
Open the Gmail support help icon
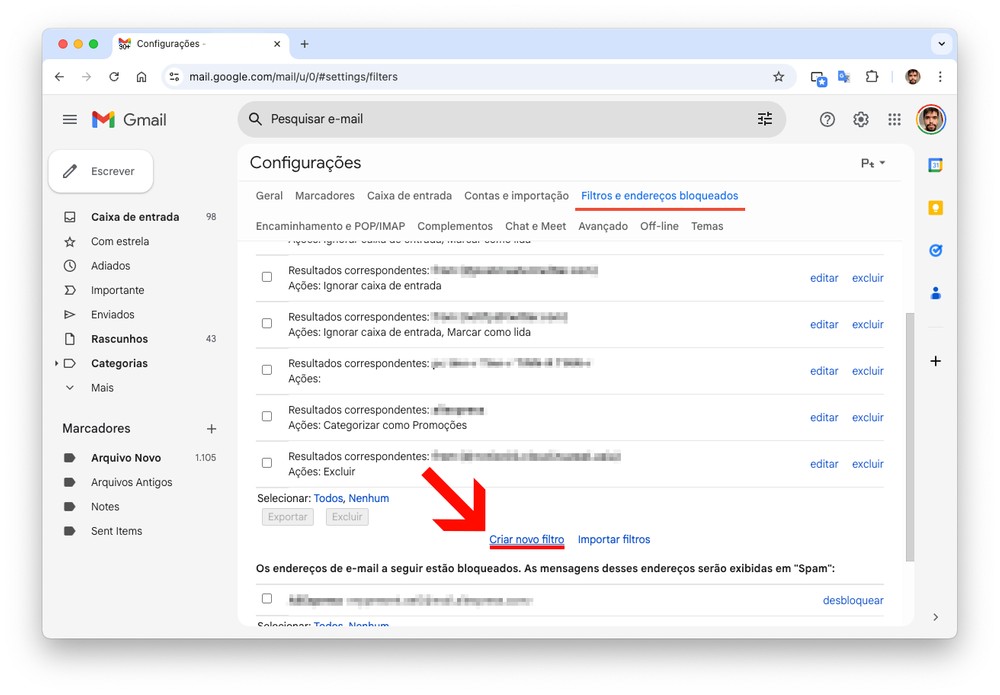pyautogui.click(x=827, y=120)
